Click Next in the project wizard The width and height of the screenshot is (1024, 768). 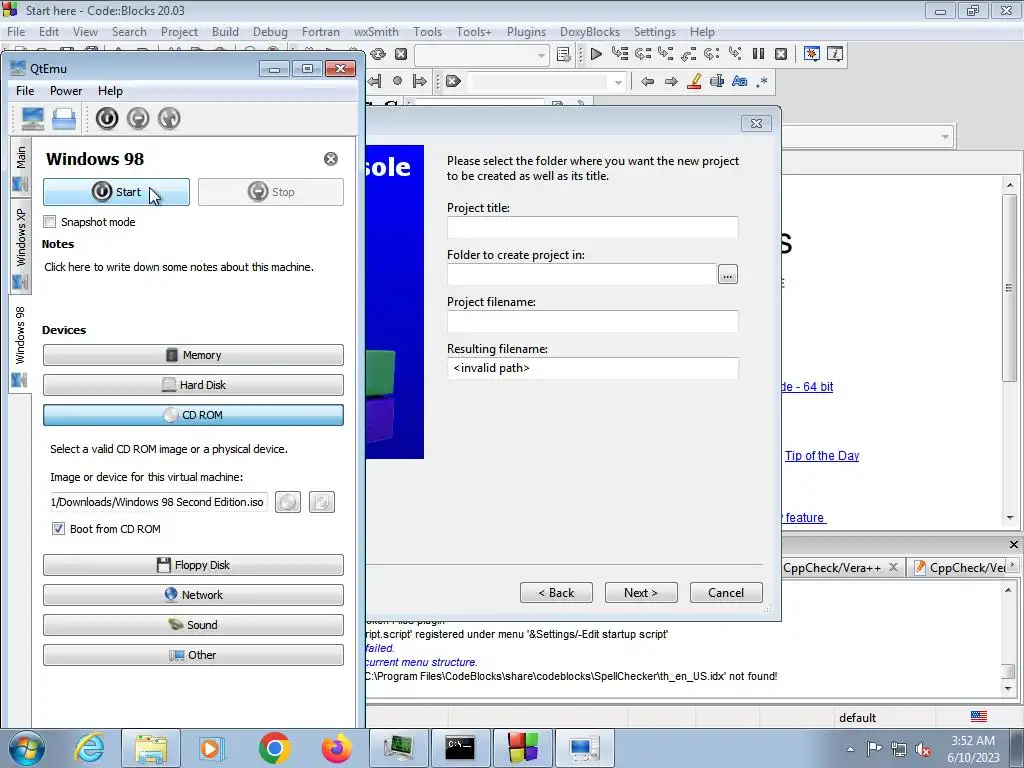click(x=641, y=593)
